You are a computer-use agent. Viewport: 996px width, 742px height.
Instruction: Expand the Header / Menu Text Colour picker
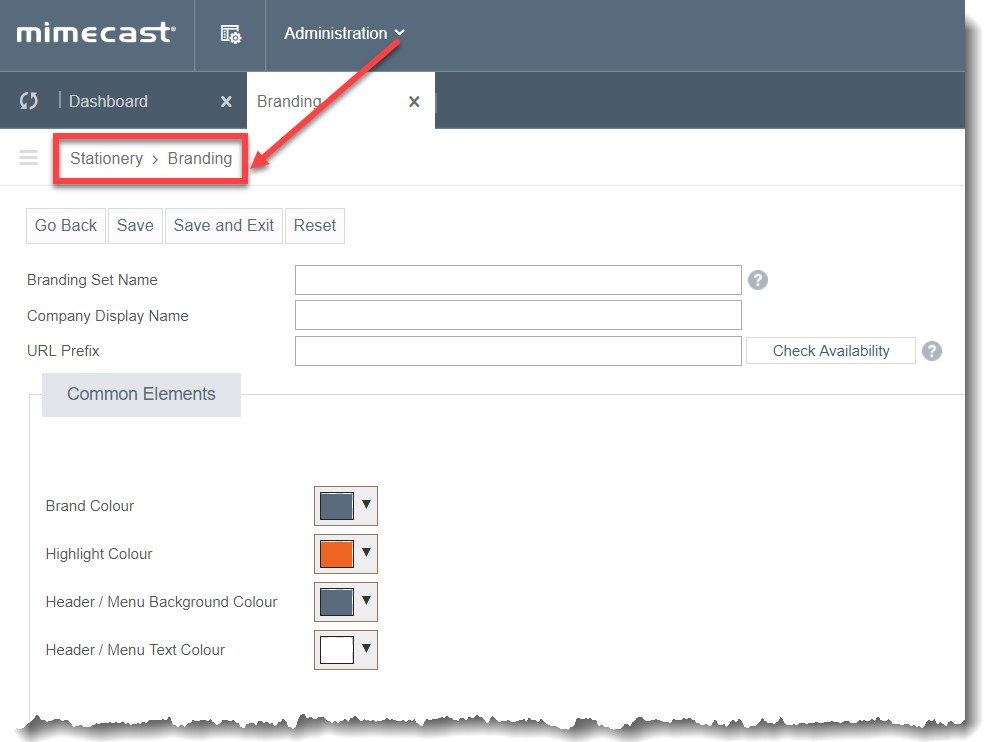coord(366,650)
